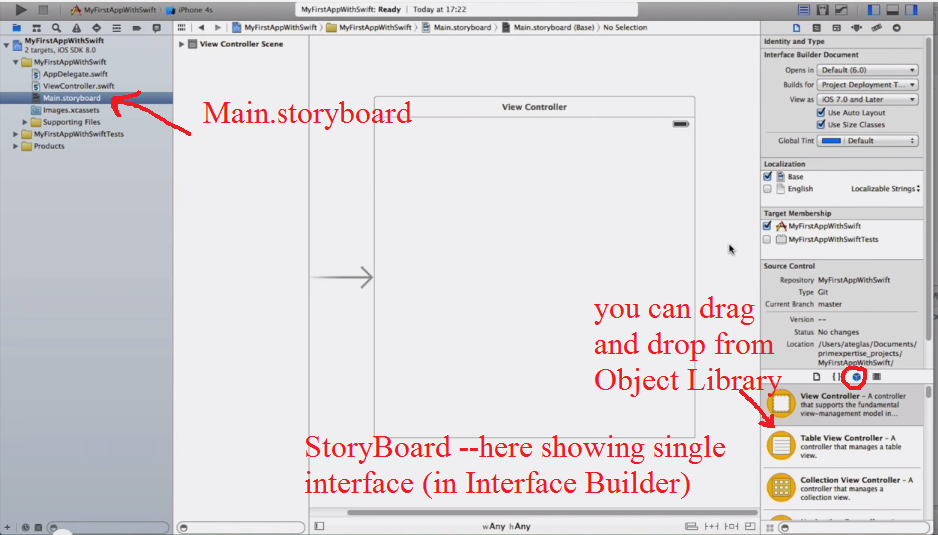Open the search navigator magnifier icon
This screenshot has height=535, width=938.
tap(54, 28)
